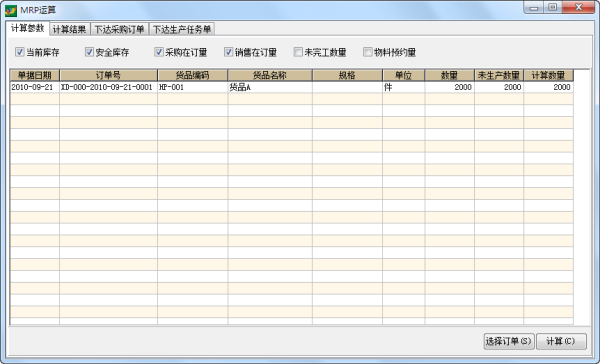Click the HP-001 product code cell

click(192, 87)
